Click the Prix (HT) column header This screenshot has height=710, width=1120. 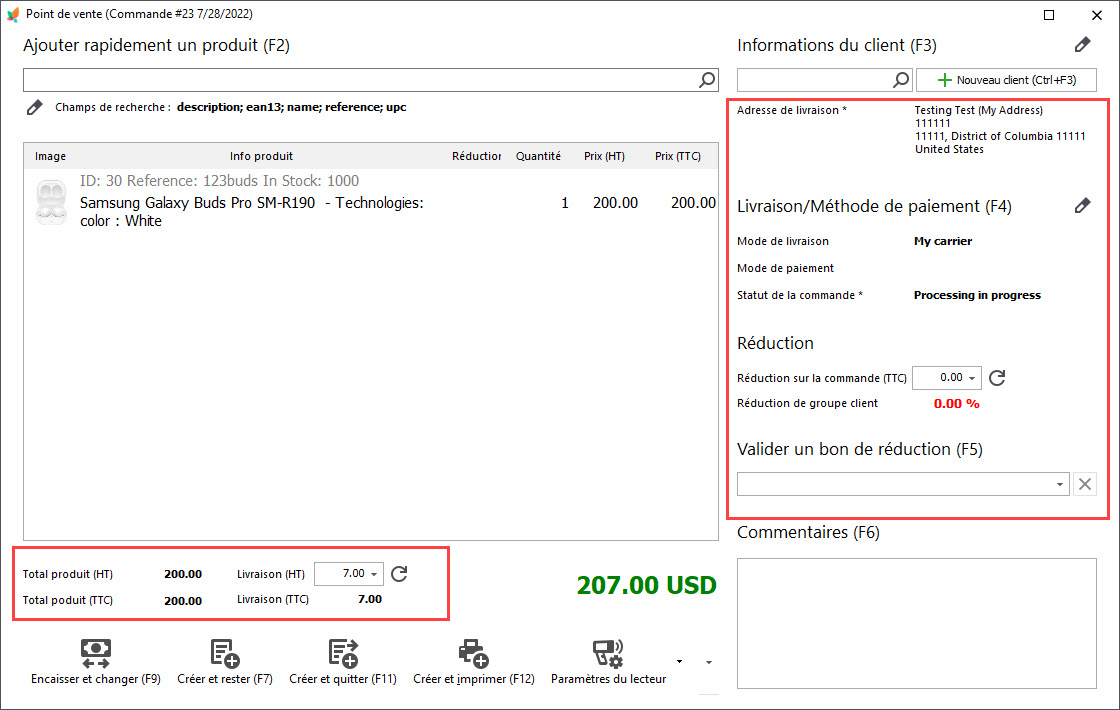[x=604, y=156]
